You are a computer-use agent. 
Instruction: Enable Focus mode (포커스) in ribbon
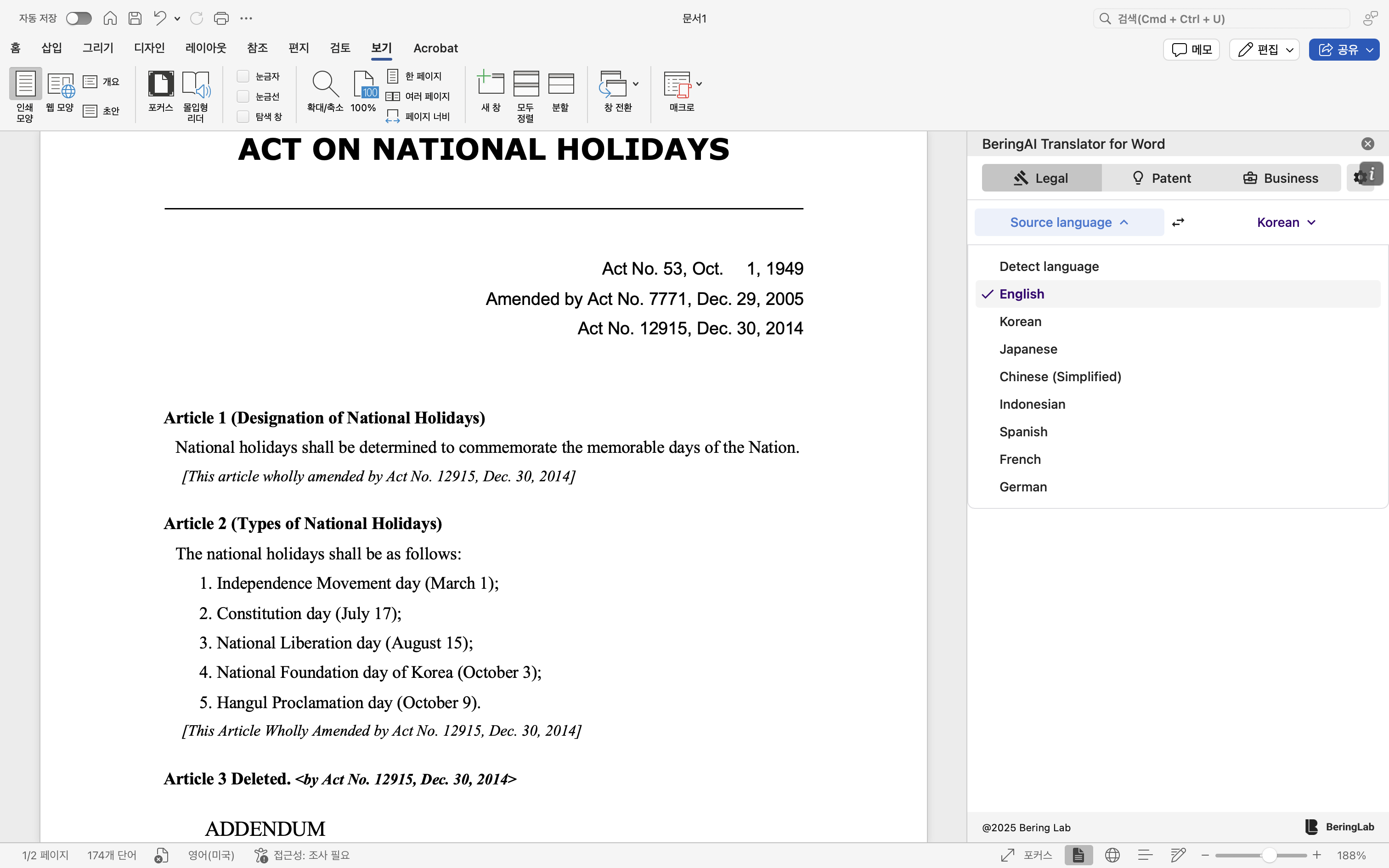[x=161, y=92]
